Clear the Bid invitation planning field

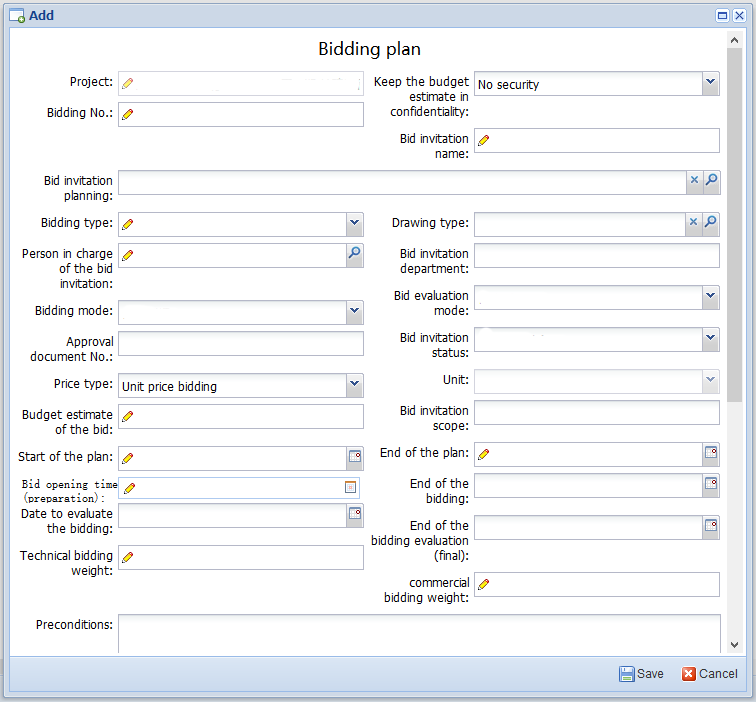[x=694, y=181]
